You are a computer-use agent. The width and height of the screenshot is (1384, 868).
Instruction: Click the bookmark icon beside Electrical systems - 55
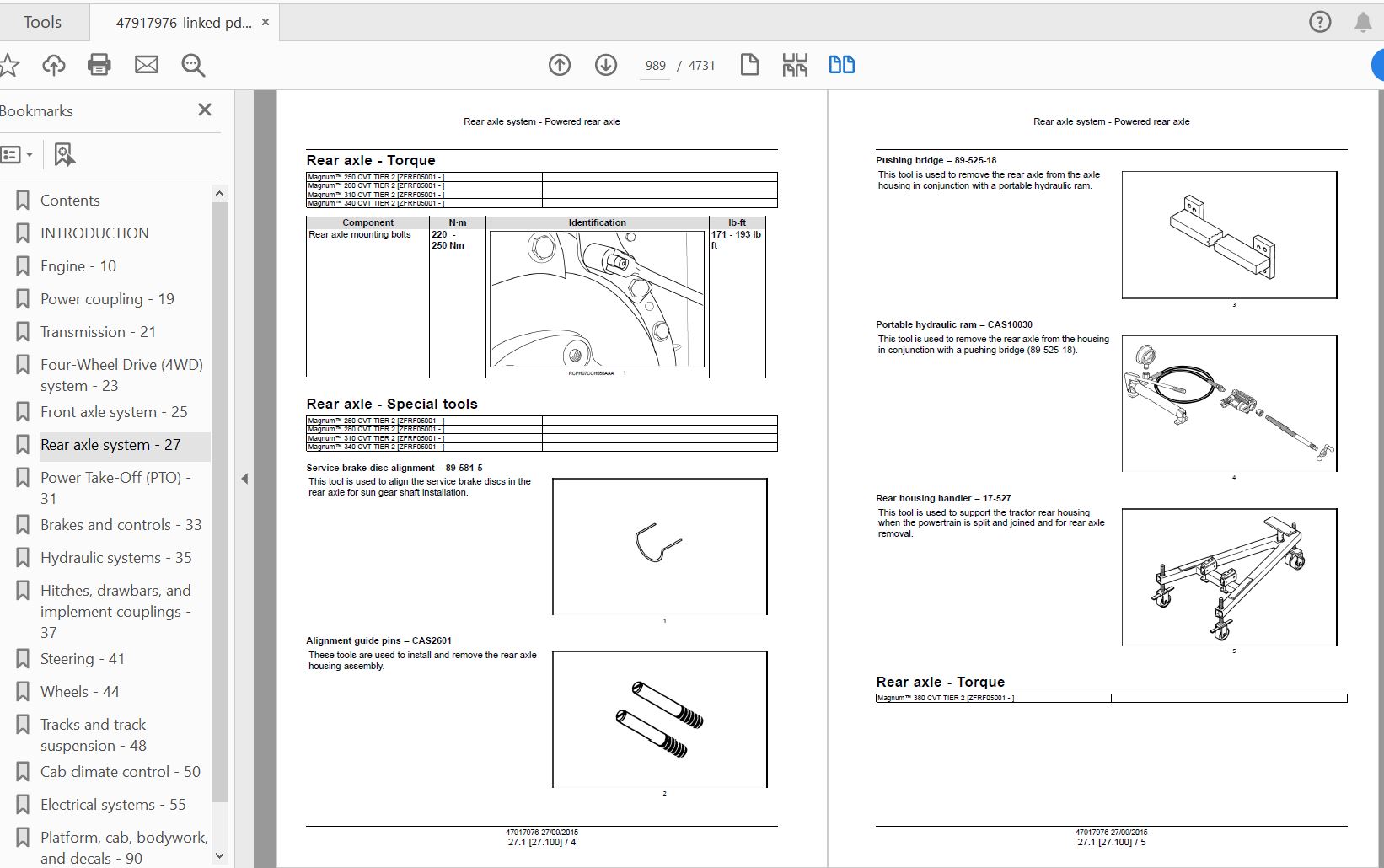pyautogui.click(x=23, y=805)
